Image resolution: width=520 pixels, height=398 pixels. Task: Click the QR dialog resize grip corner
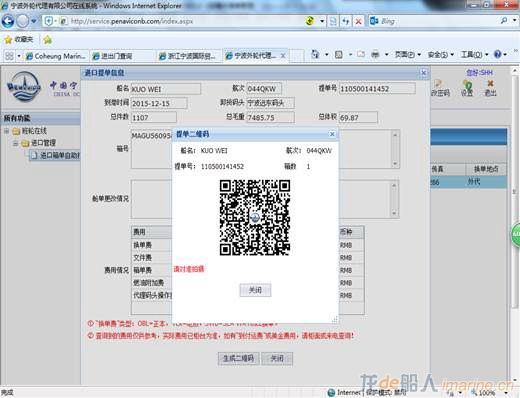click(335, 319)
